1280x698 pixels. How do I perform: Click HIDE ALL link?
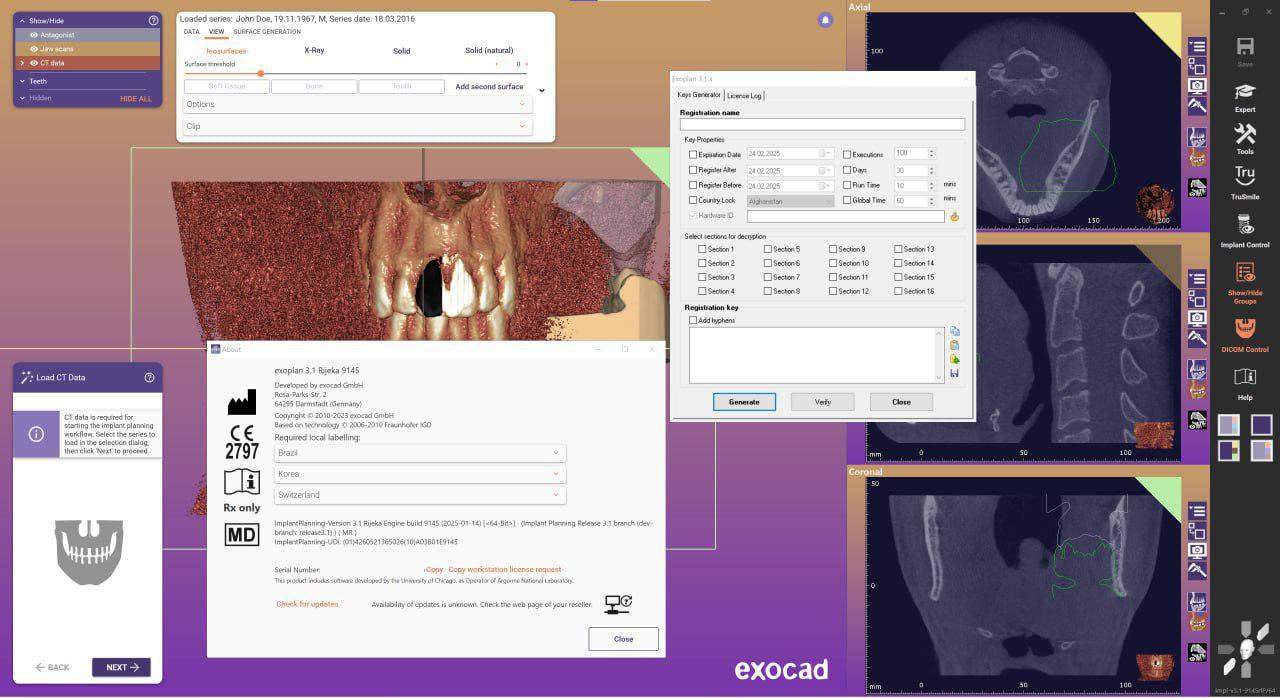coord(136,99)
